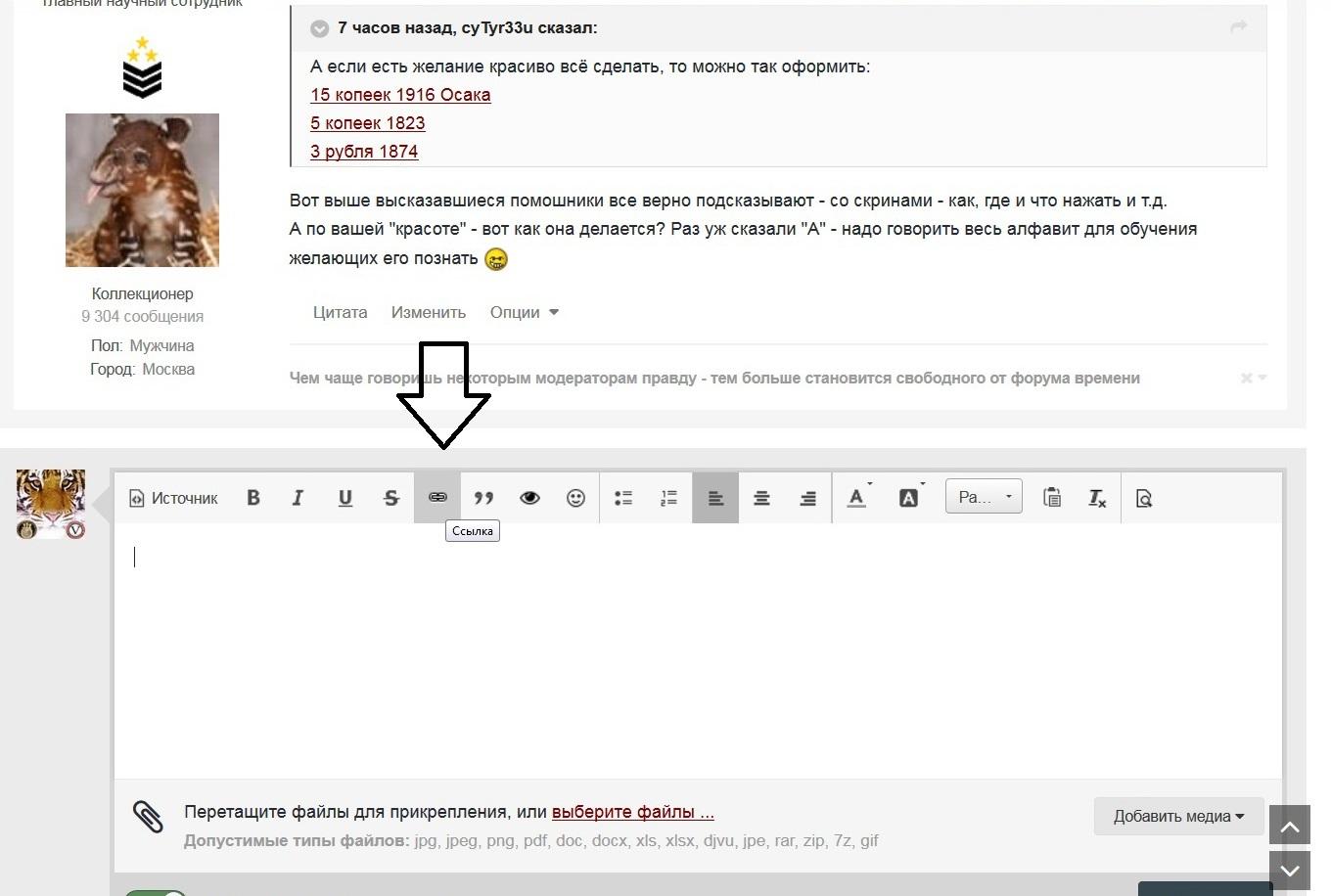Apply italic formatting in editor

coord(298,498)
